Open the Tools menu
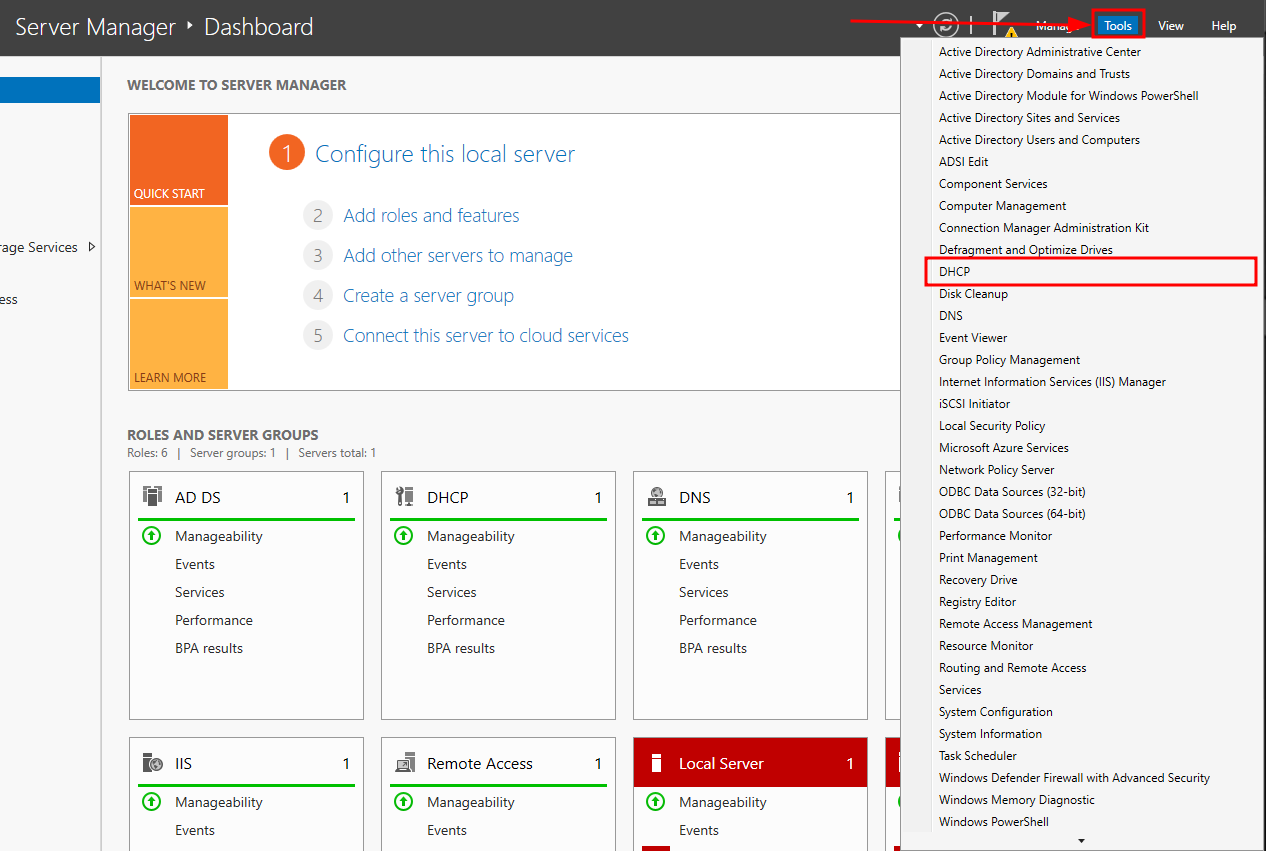Viewport: 1266px width, 851px height. (x=1118, y=26)
